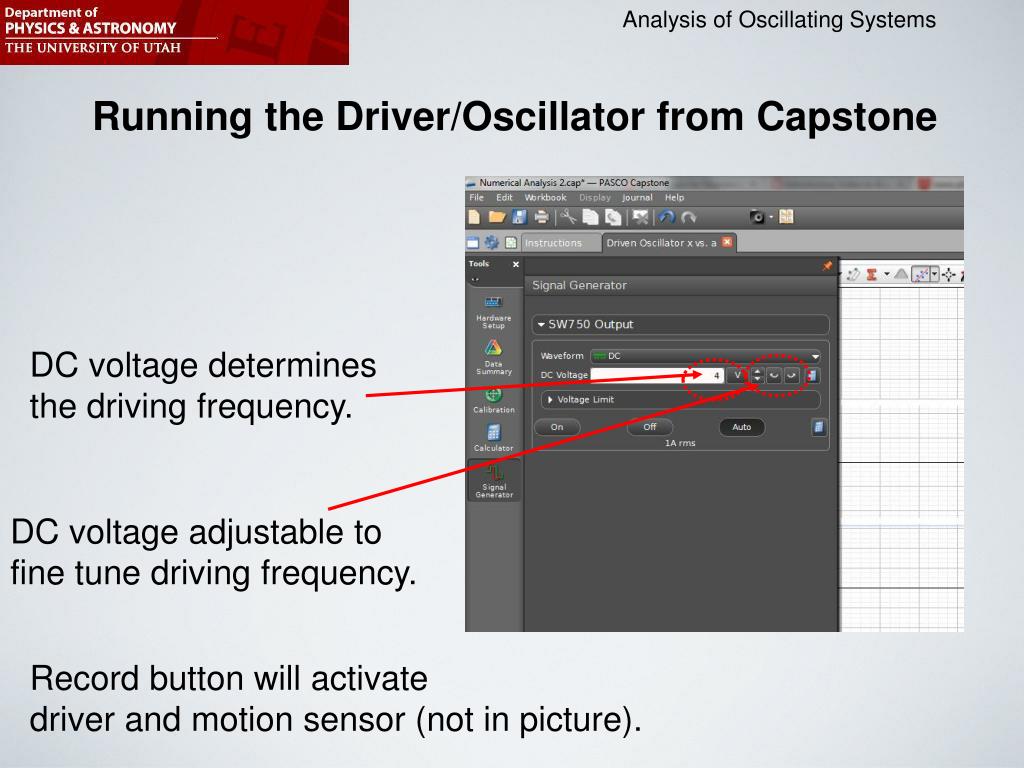Open Hardware Setup in Tools panel

point(494,312)
